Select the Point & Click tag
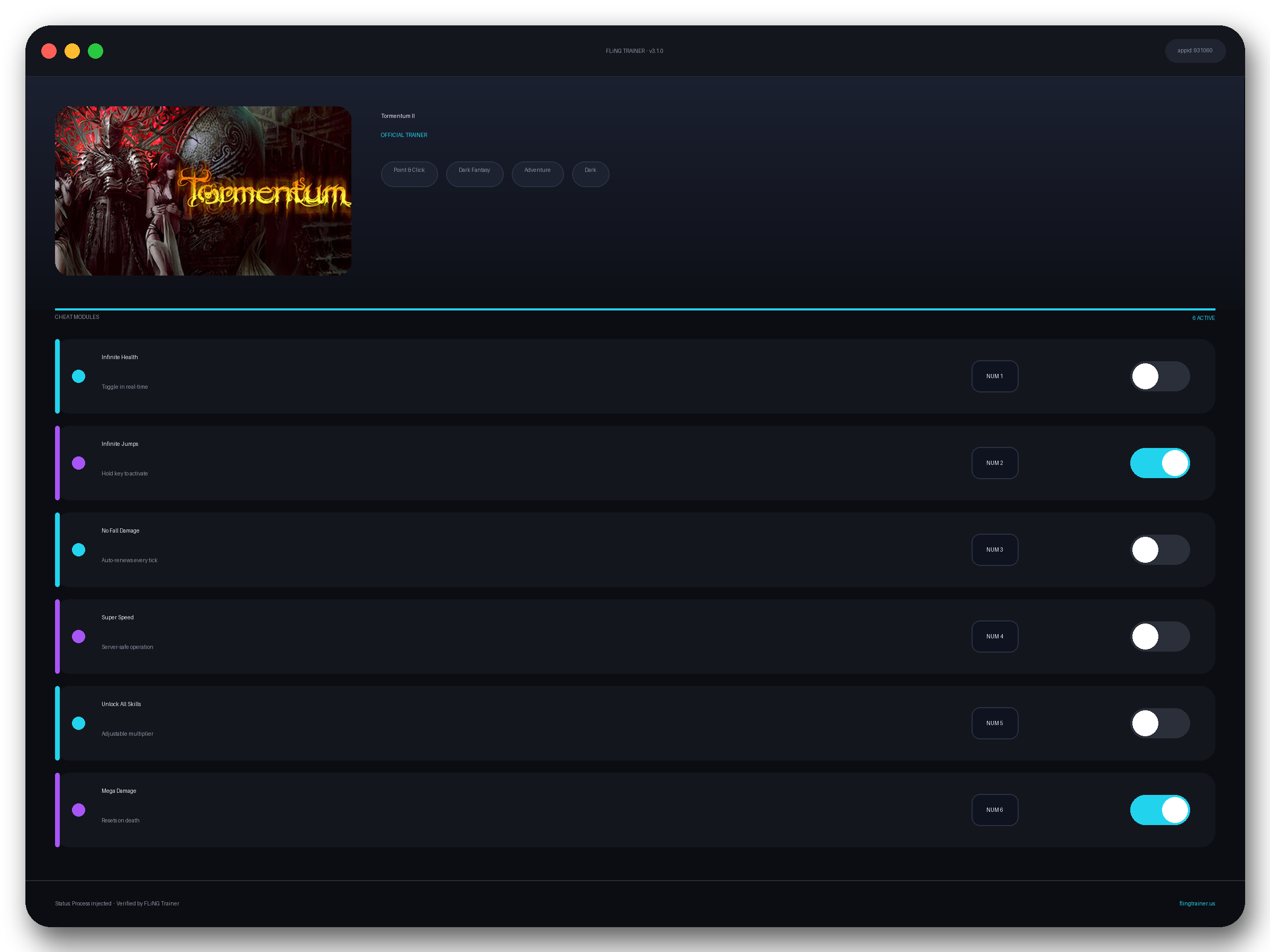Viewport: 1270px width, 952px height. (410, 174)
